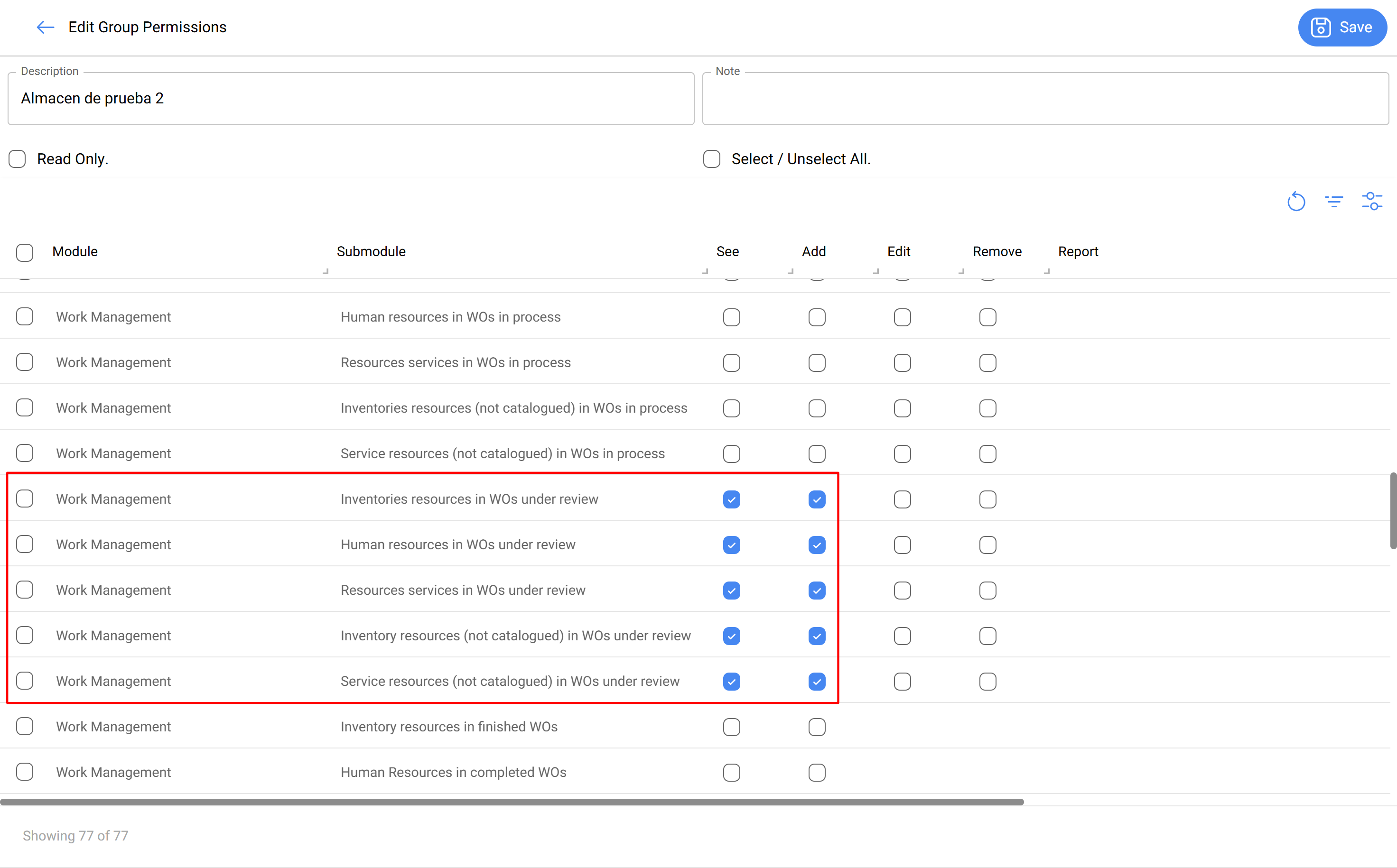Edit the Description field

tap(351, 99)
